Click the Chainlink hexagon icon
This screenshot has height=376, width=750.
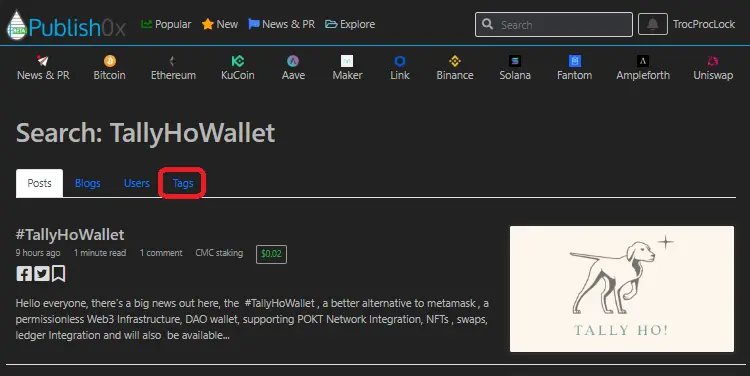point(400,61)
